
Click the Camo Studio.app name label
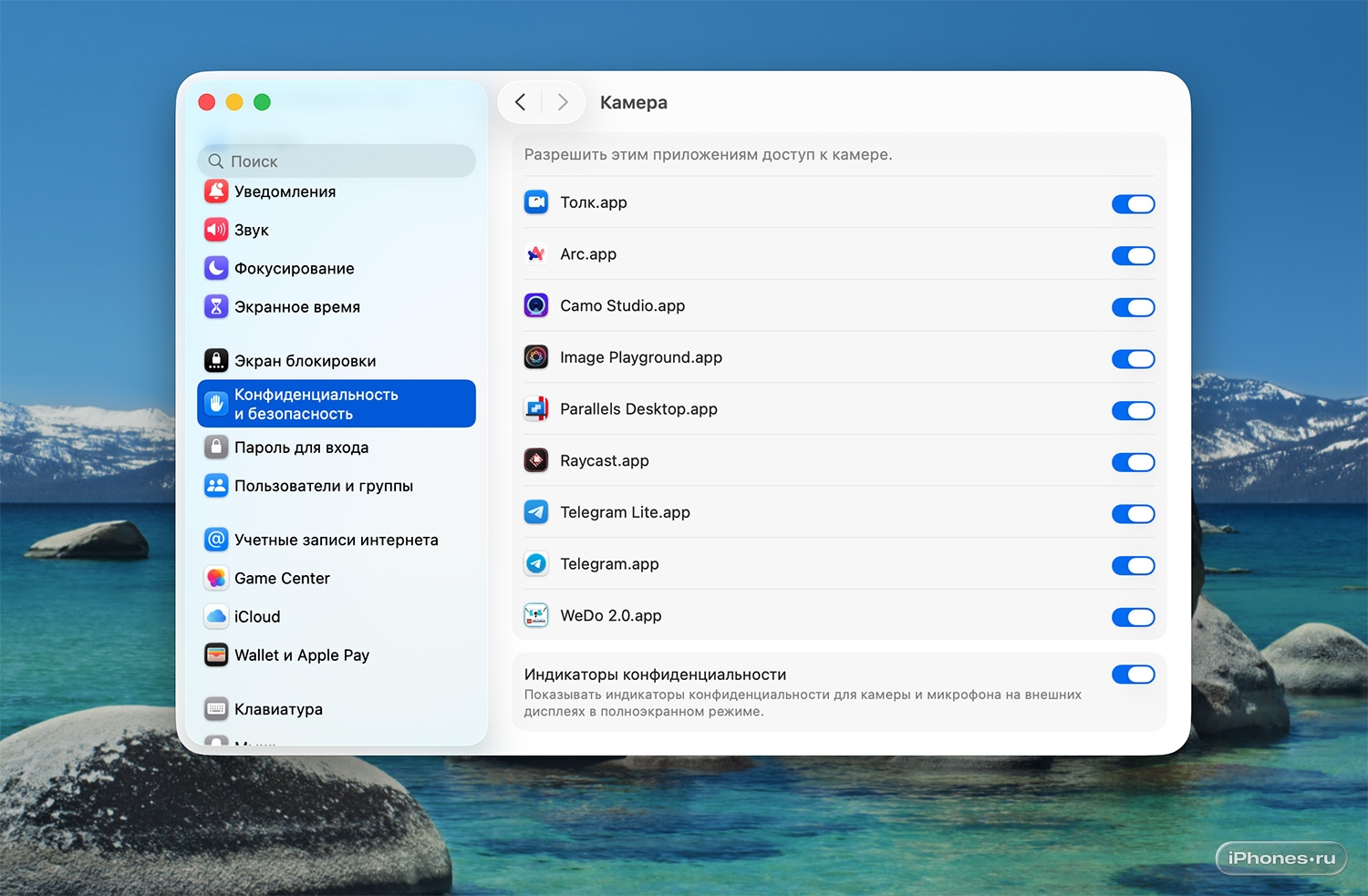[623, 306]
